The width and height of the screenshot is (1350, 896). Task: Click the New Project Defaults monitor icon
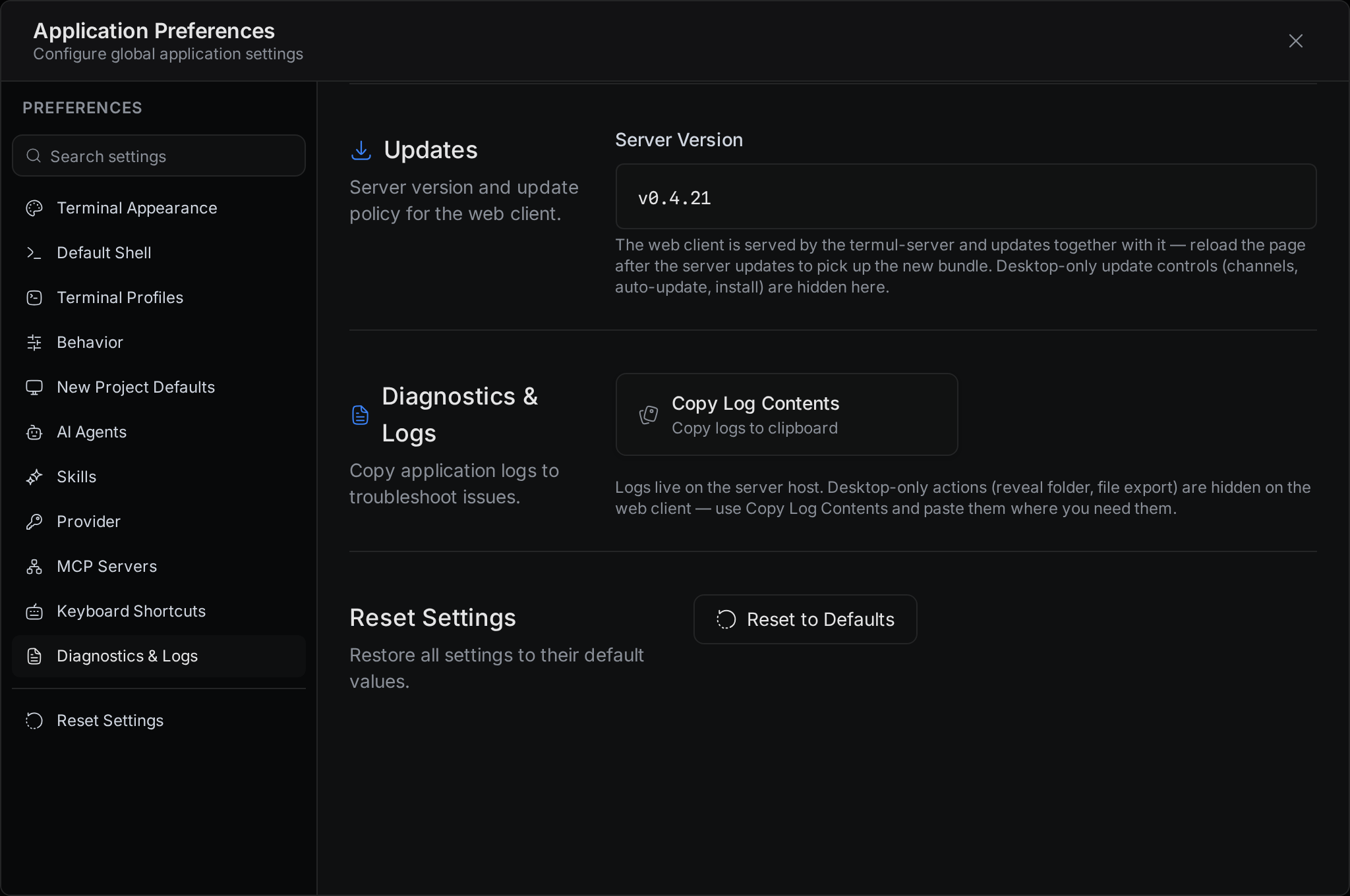click(x=34, y=387)
